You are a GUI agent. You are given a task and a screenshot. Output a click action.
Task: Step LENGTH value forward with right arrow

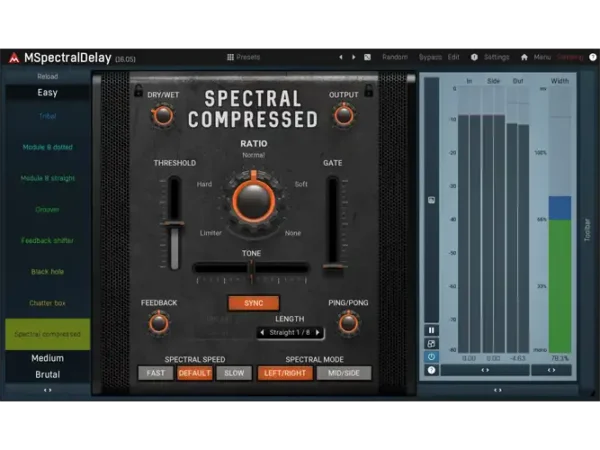click(x=318, y=333)
